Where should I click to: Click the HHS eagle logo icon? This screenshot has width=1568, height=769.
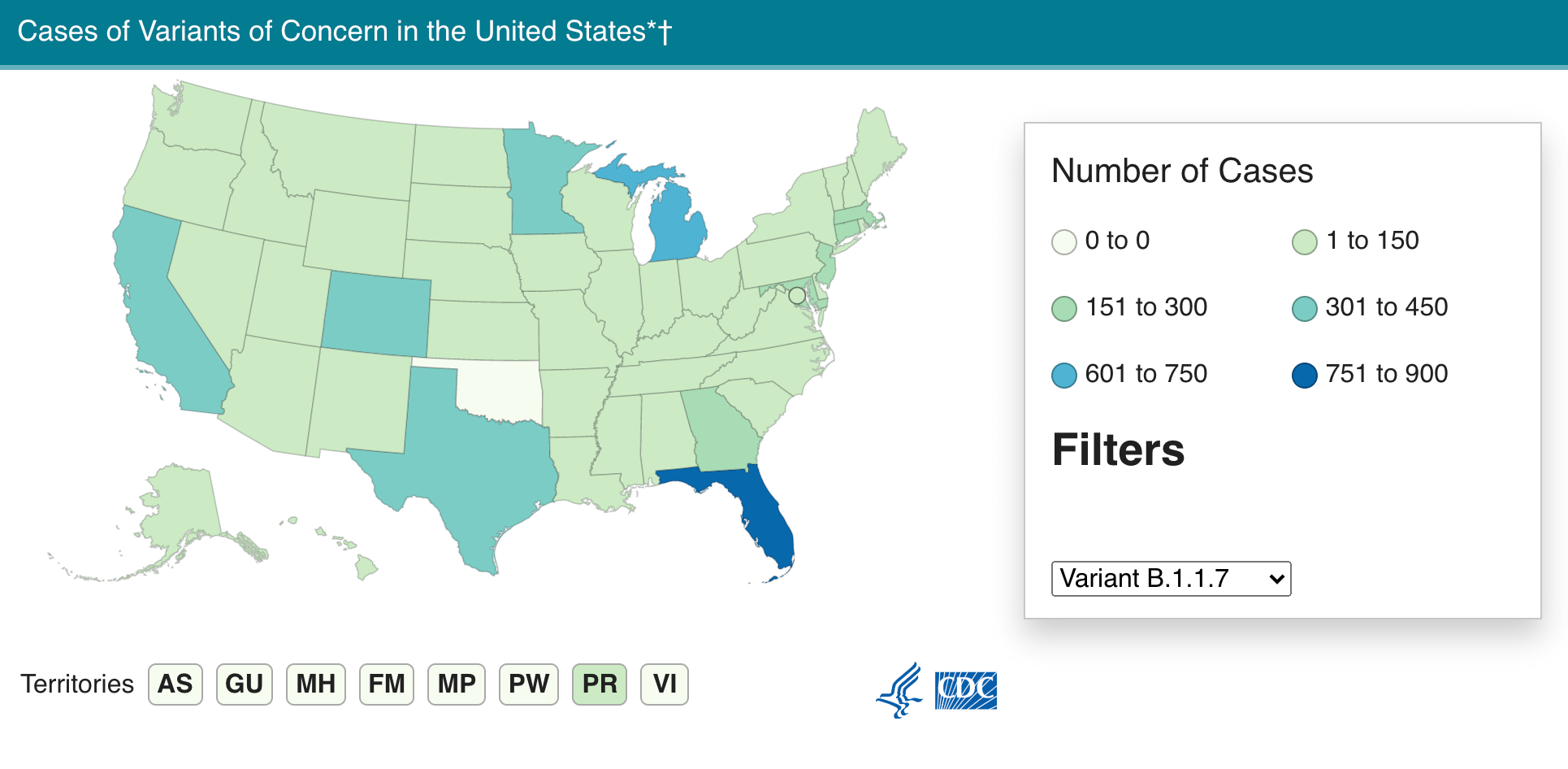pos(900,691)
